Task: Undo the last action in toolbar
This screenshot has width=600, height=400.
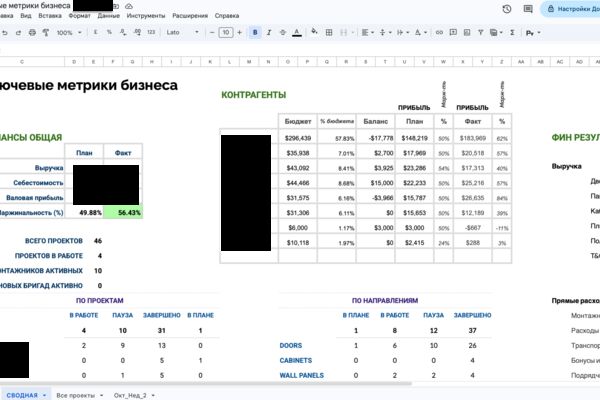Action: click(5, 33)
